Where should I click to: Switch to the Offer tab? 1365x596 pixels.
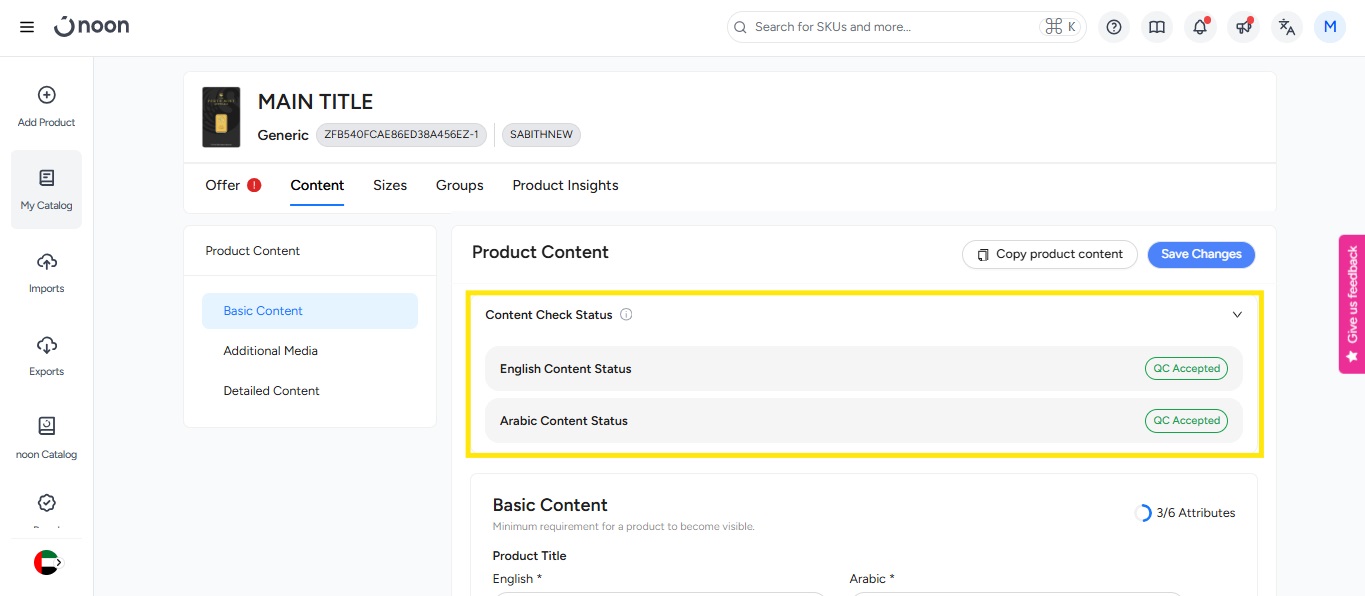coord(223,185)
